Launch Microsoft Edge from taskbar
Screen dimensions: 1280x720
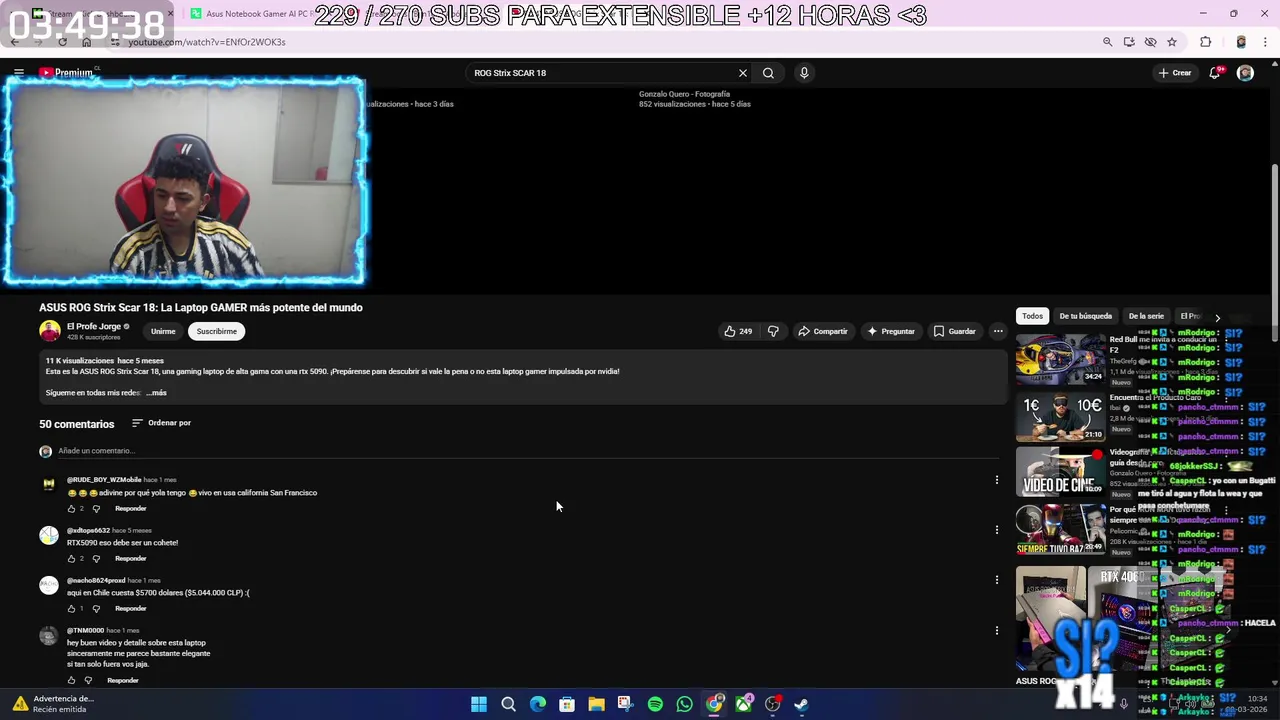click(538, 705)
